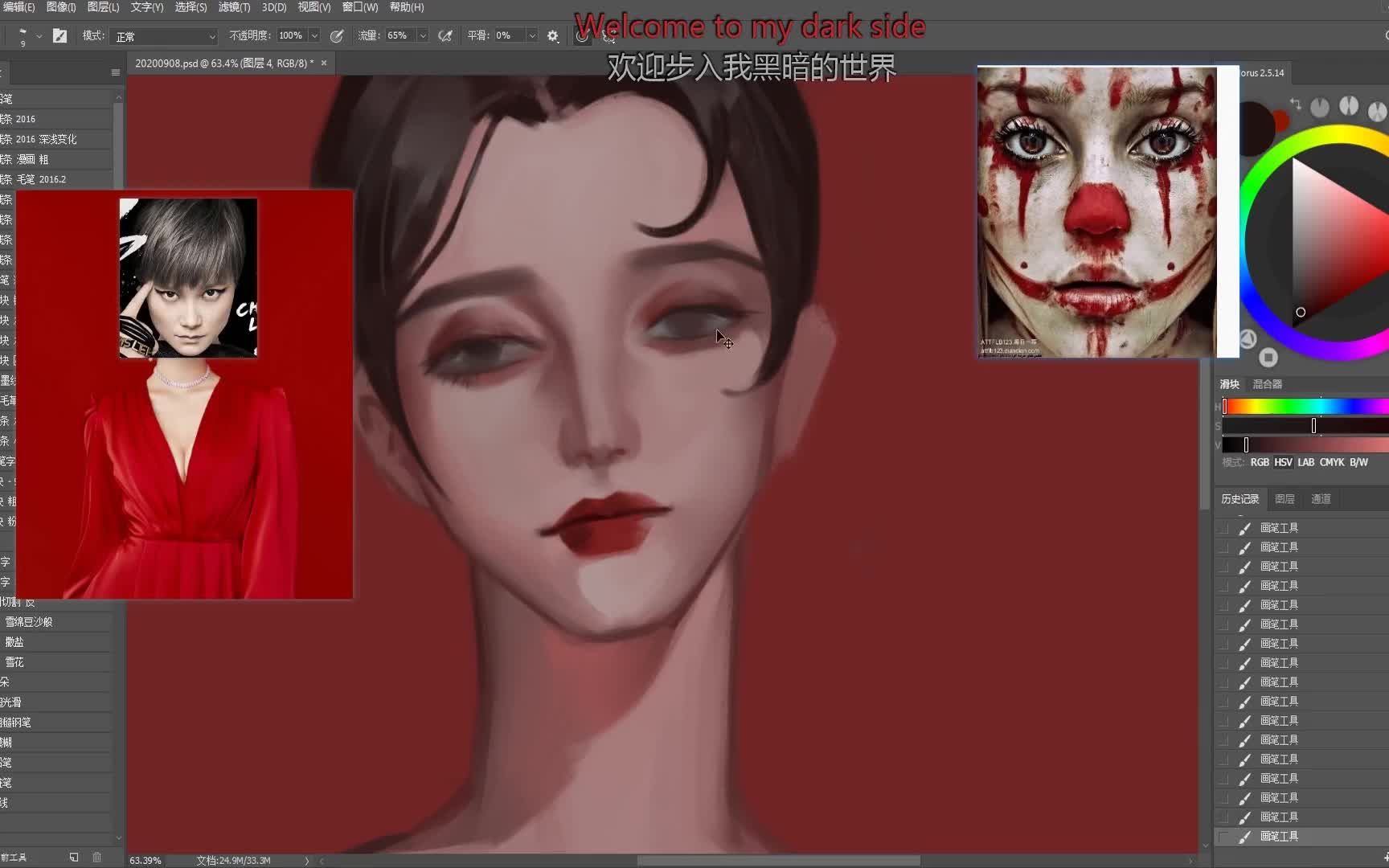Select the 雪花 brush preset

(x=56, y=662)
